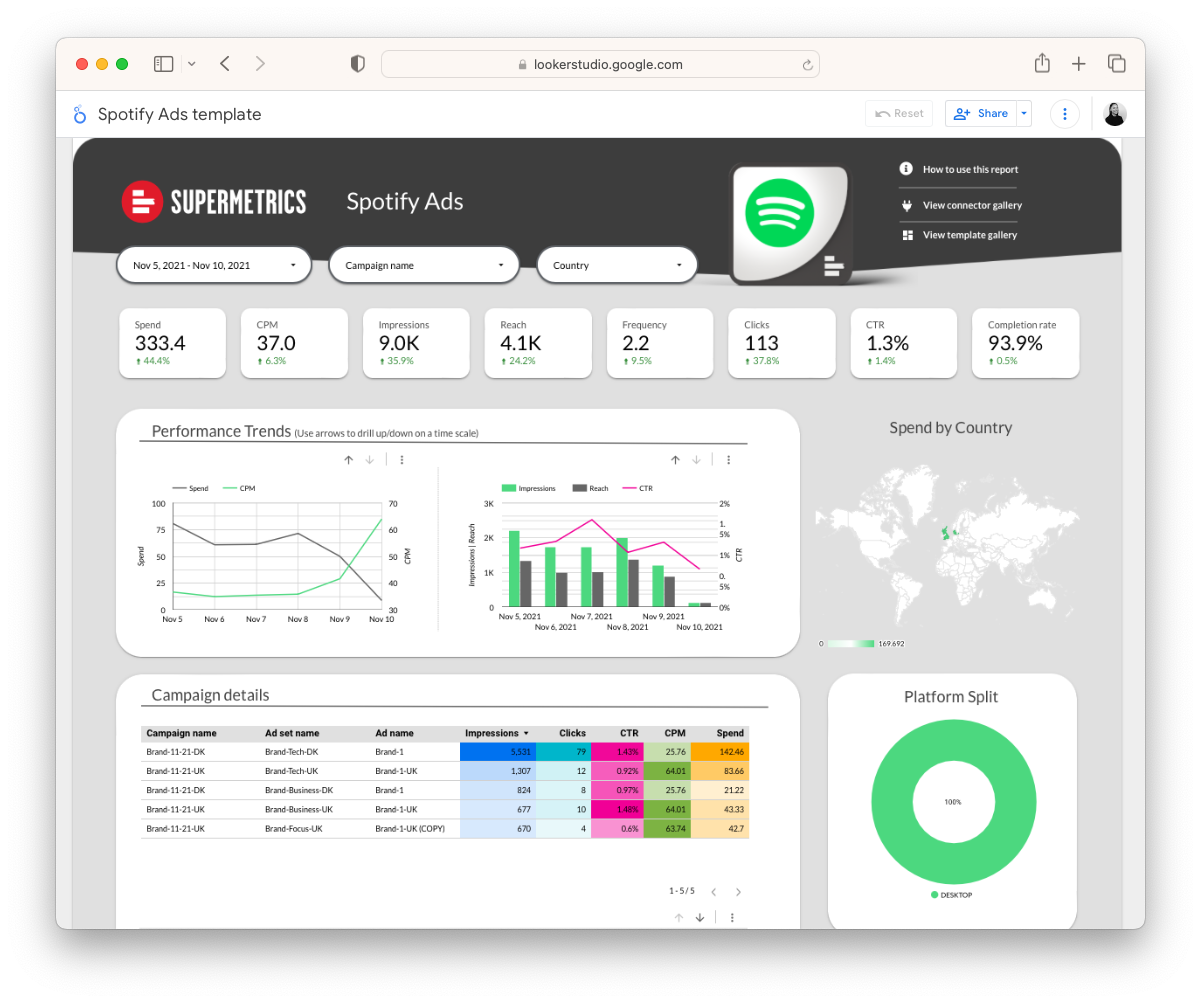
Task: Open the Share button dropdown arrow
Action: click(x=1023, y=114)
